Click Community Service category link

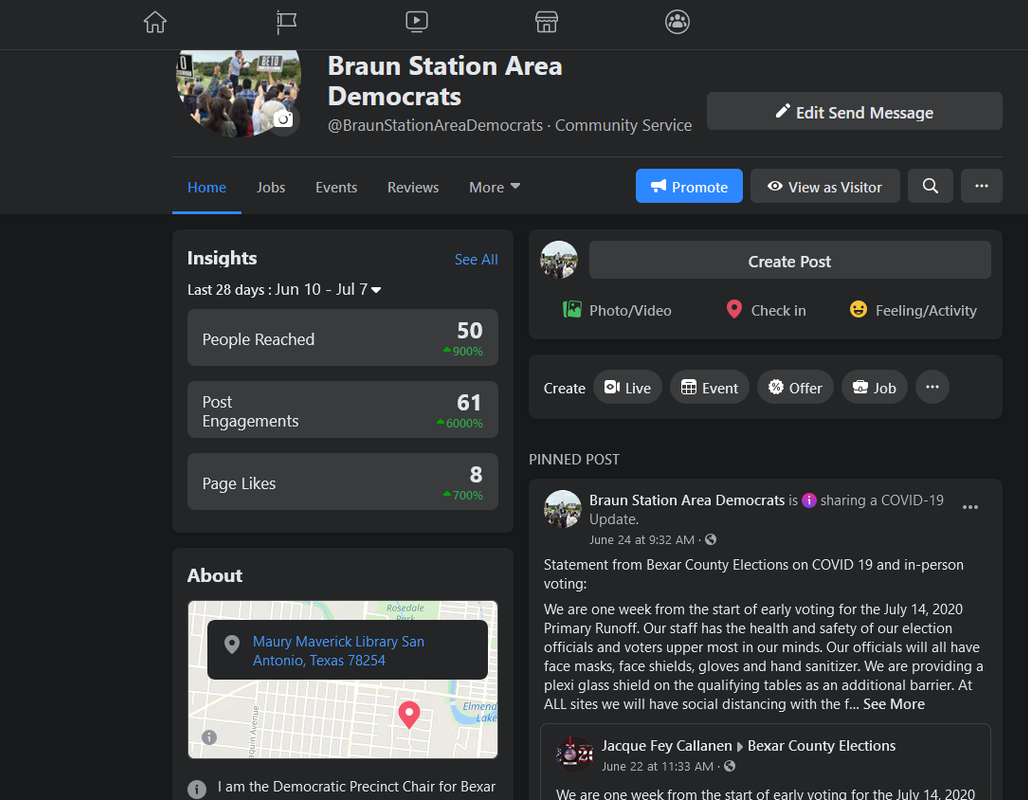click(623, 125)
